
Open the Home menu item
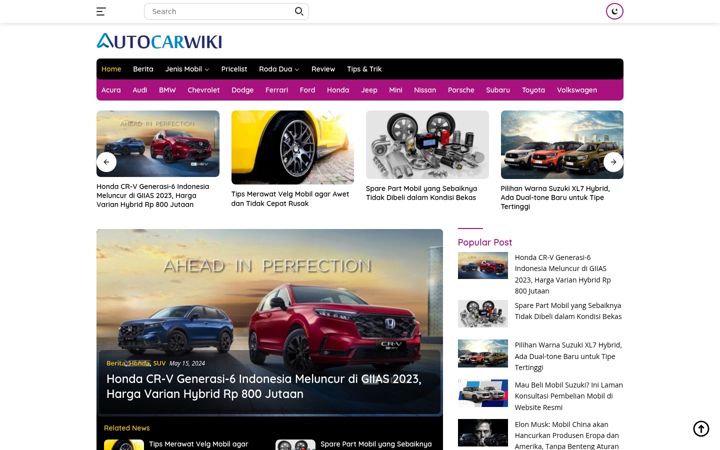pyautogui.click(x=111, y=69)
